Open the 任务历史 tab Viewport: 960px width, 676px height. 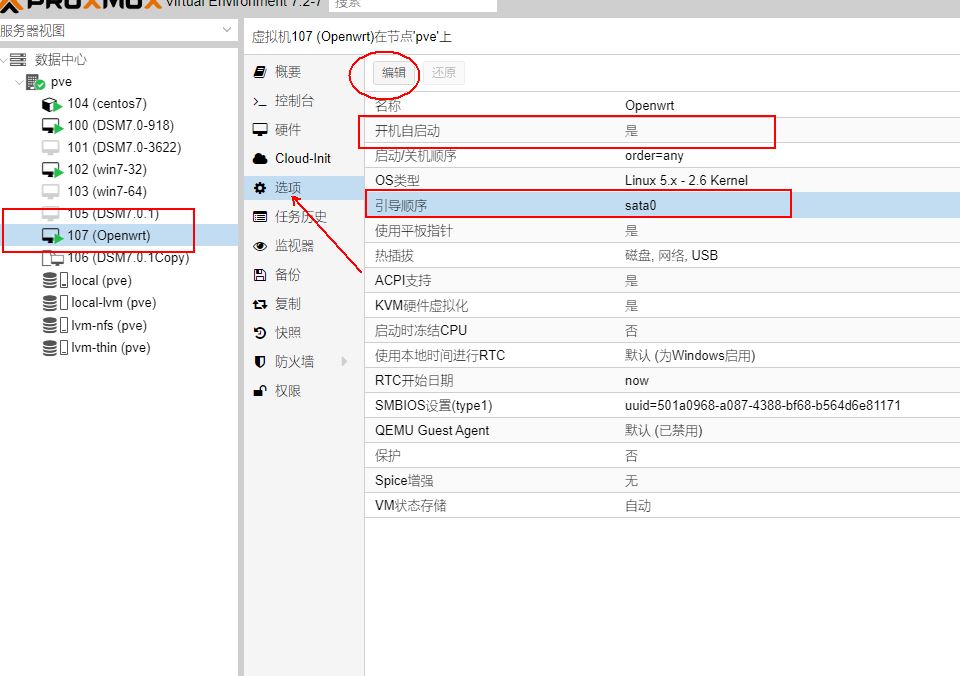click(x=304, y=217)
